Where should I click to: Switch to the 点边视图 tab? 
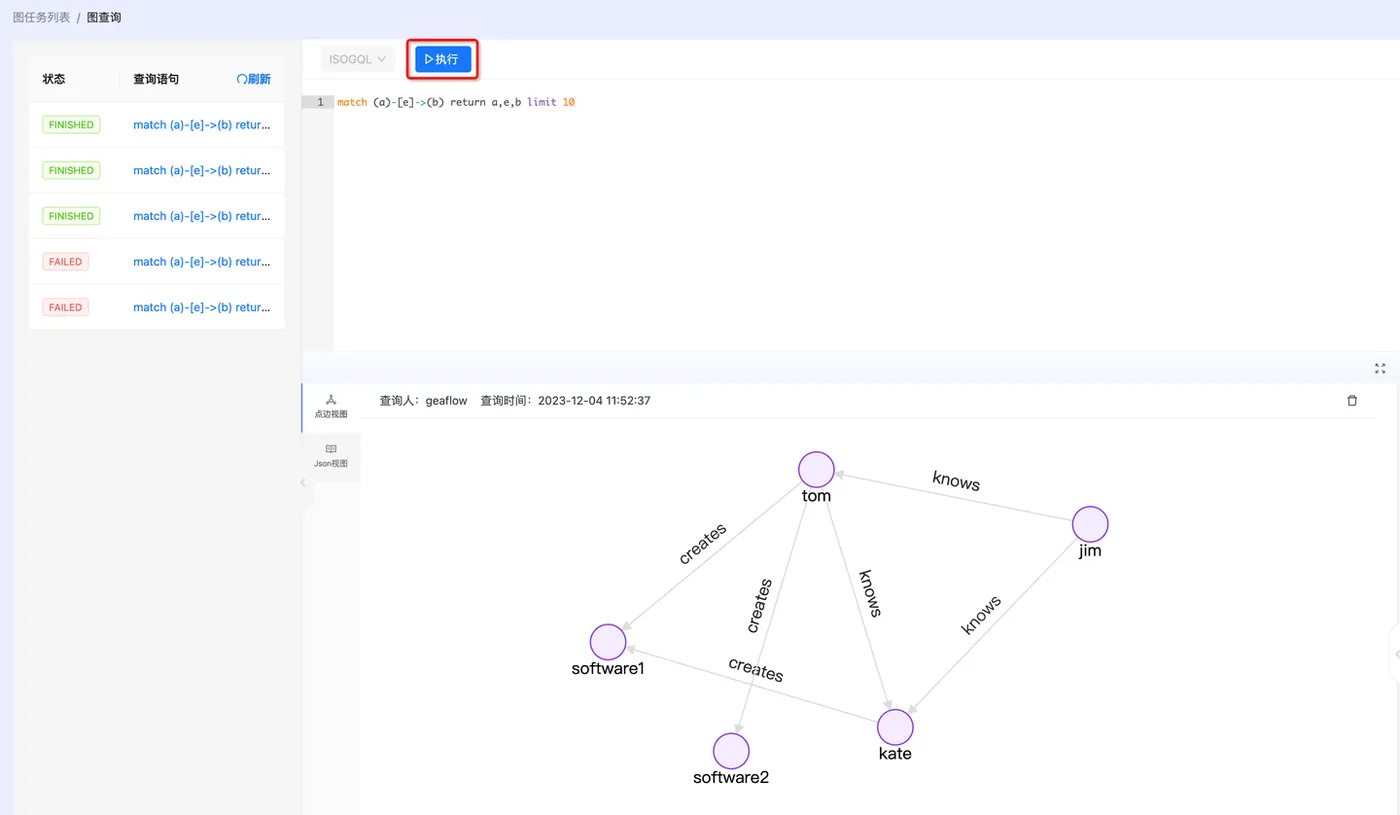click(331, 406)
